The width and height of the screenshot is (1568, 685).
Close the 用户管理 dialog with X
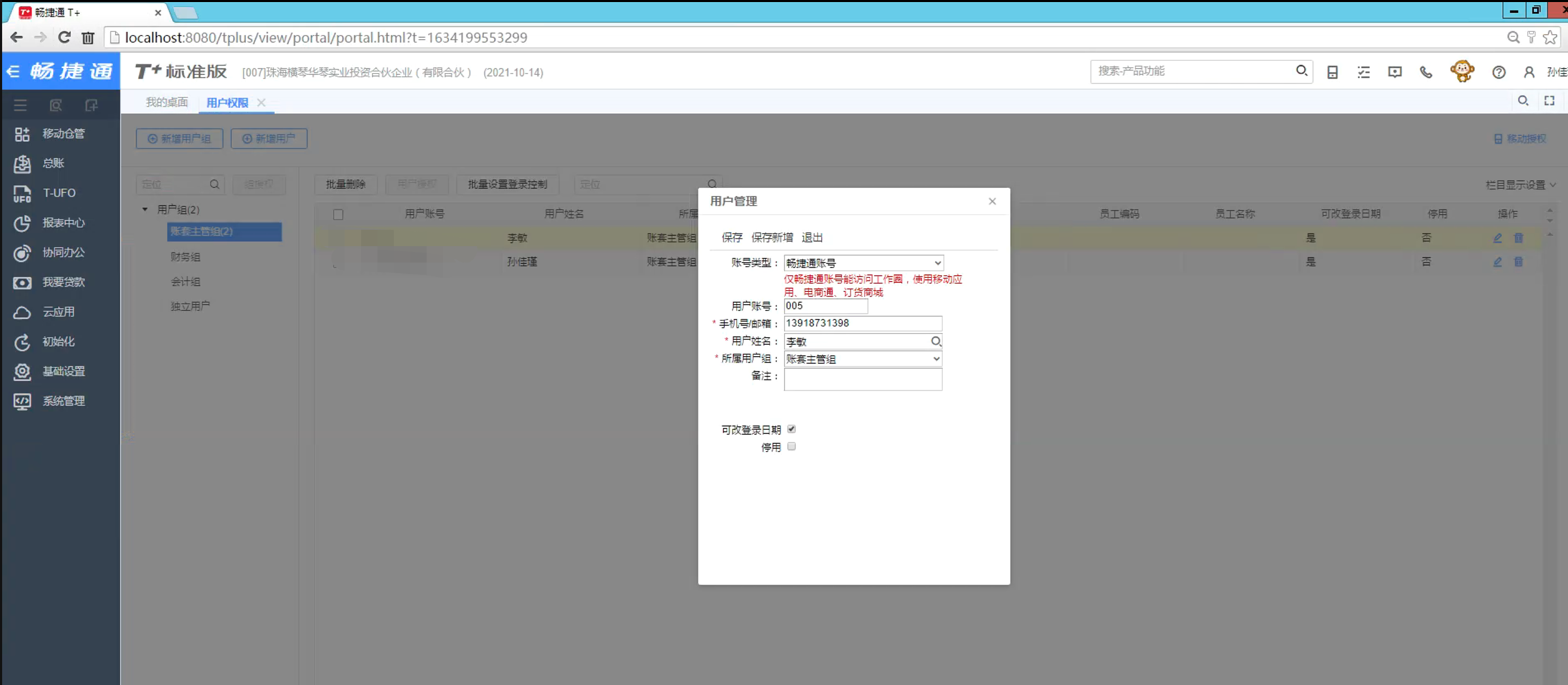[x=992, y=202]
